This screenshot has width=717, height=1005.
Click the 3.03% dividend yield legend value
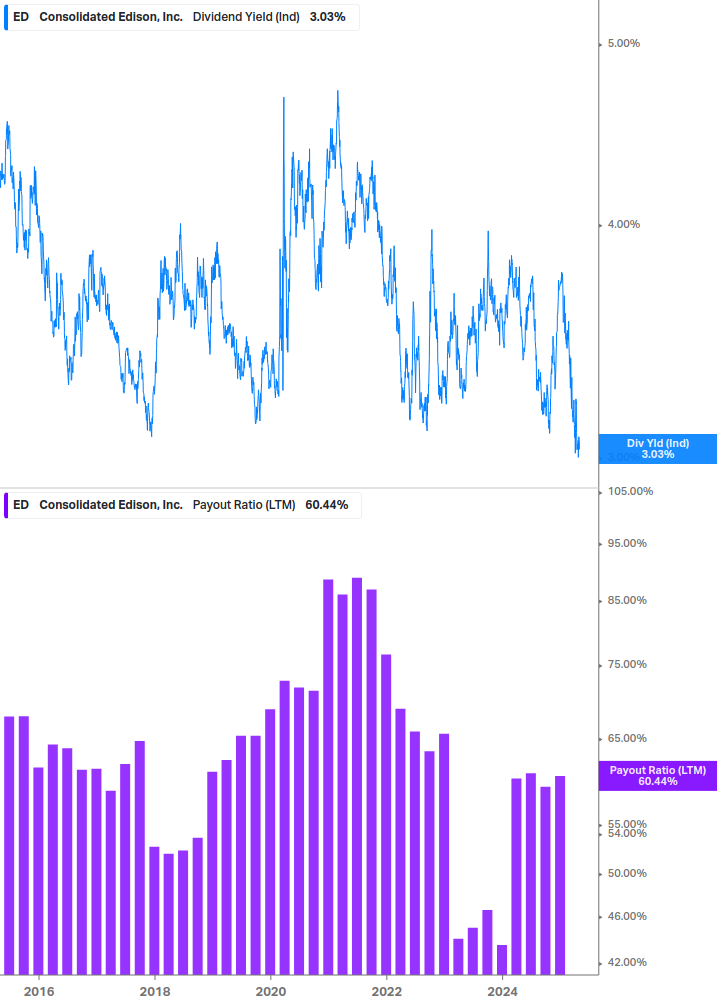327,17
